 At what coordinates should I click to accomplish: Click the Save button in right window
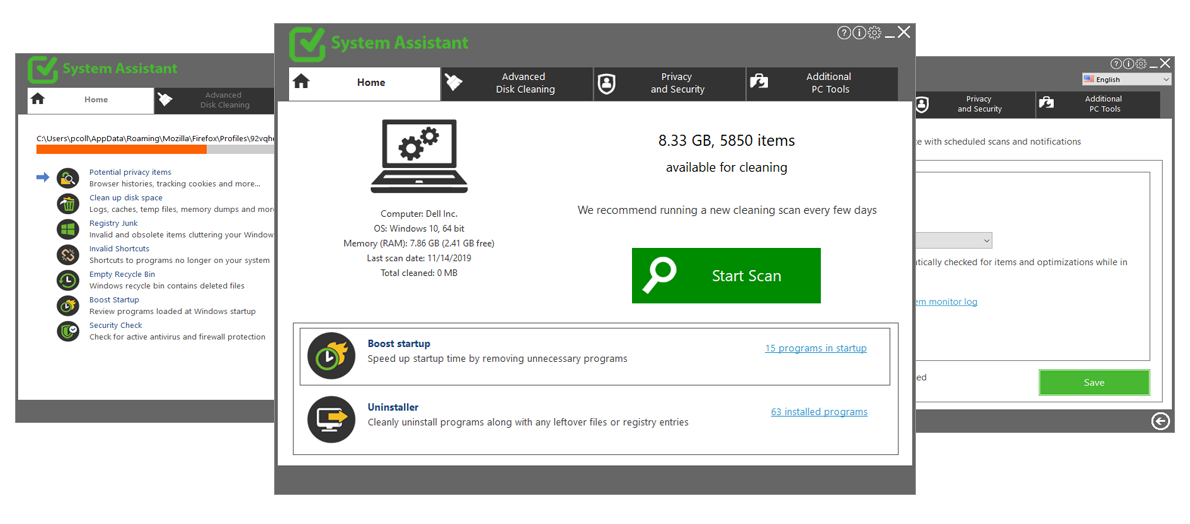(x=1094, y=383)
